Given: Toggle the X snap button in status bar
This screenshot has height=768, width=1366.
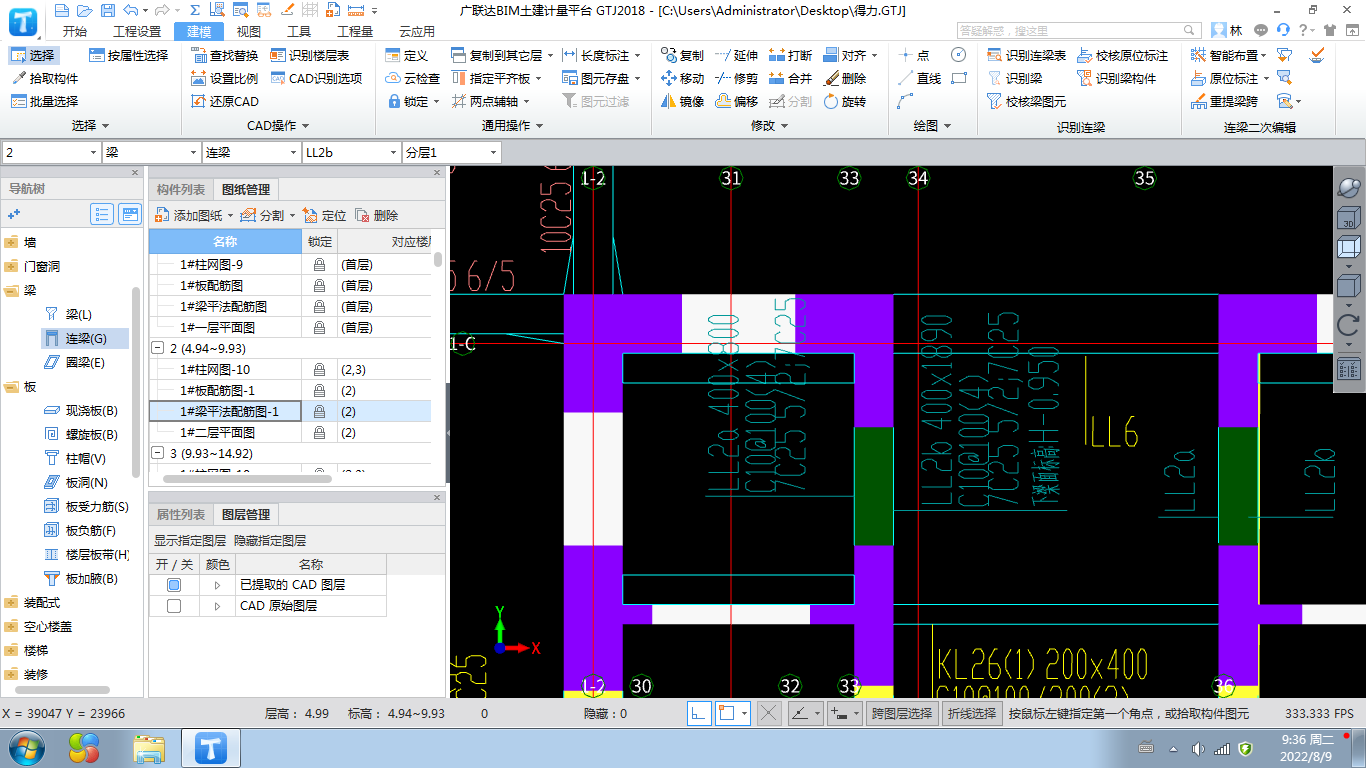Looking at the screenshot, I should [769, 714].
